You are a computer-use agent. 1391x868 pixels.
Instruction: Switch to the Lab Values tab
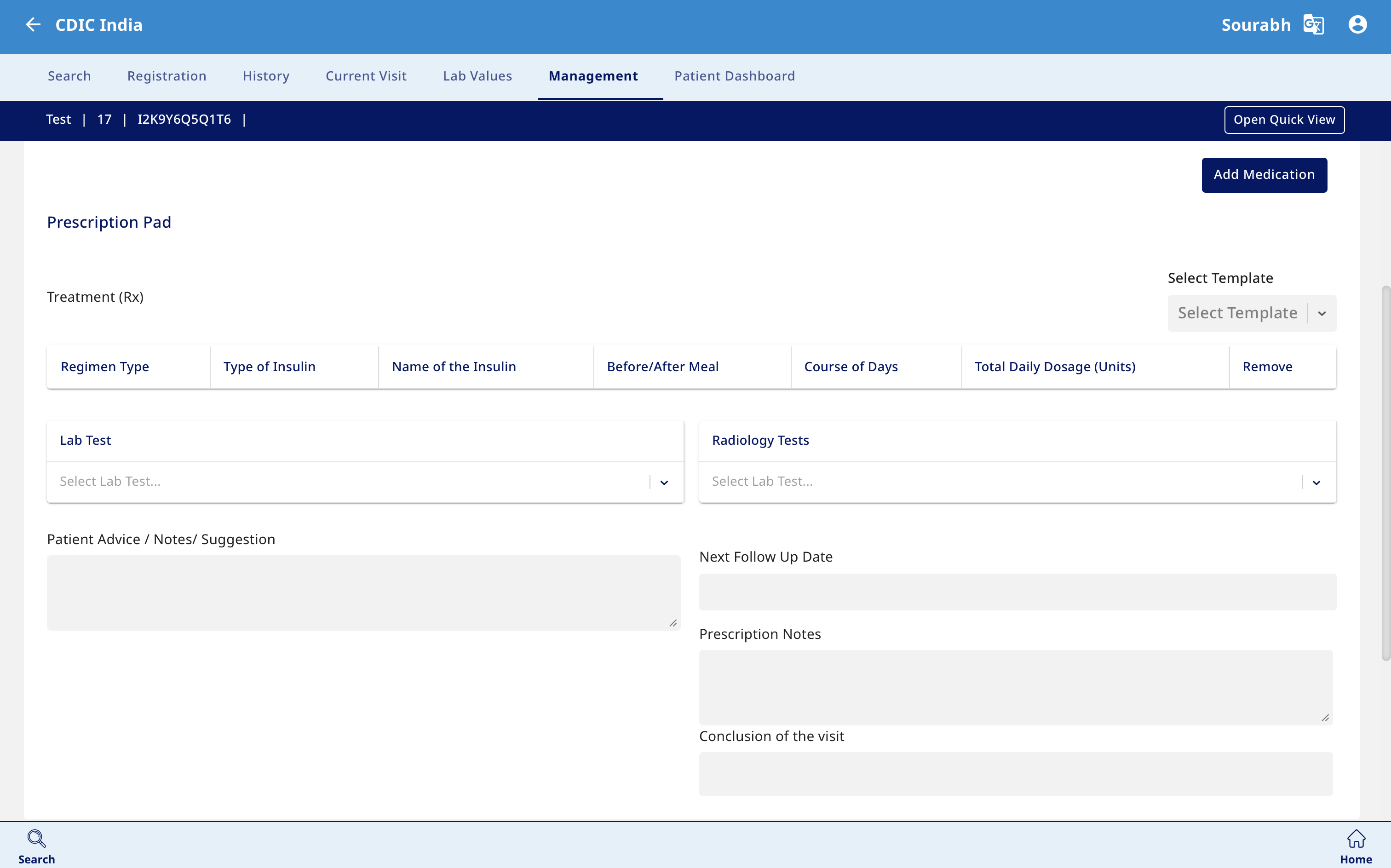(477, 76)
